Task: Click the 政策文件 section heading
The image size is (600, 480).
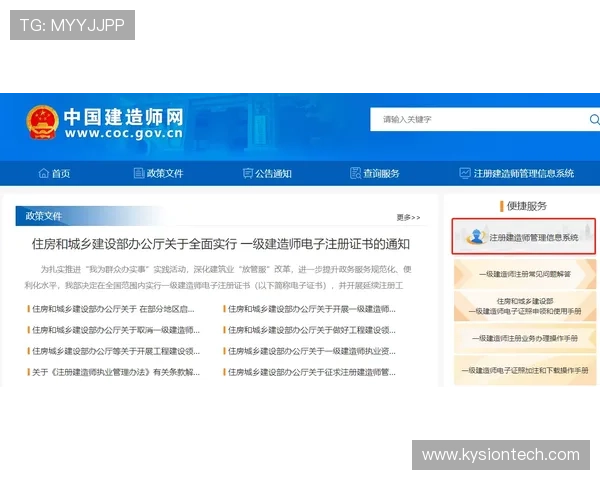Action: click(44, 216)
